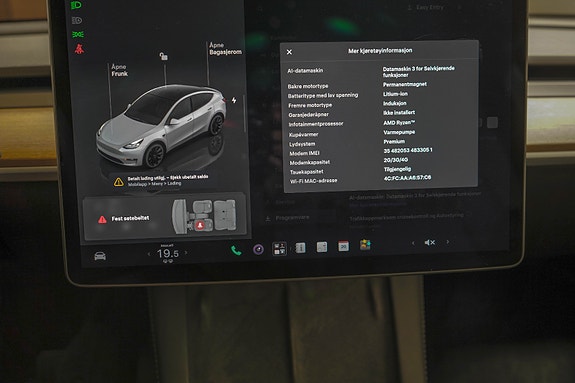
Task: Tap the muted volume speaker icon
Action: [x=429, y=242]
